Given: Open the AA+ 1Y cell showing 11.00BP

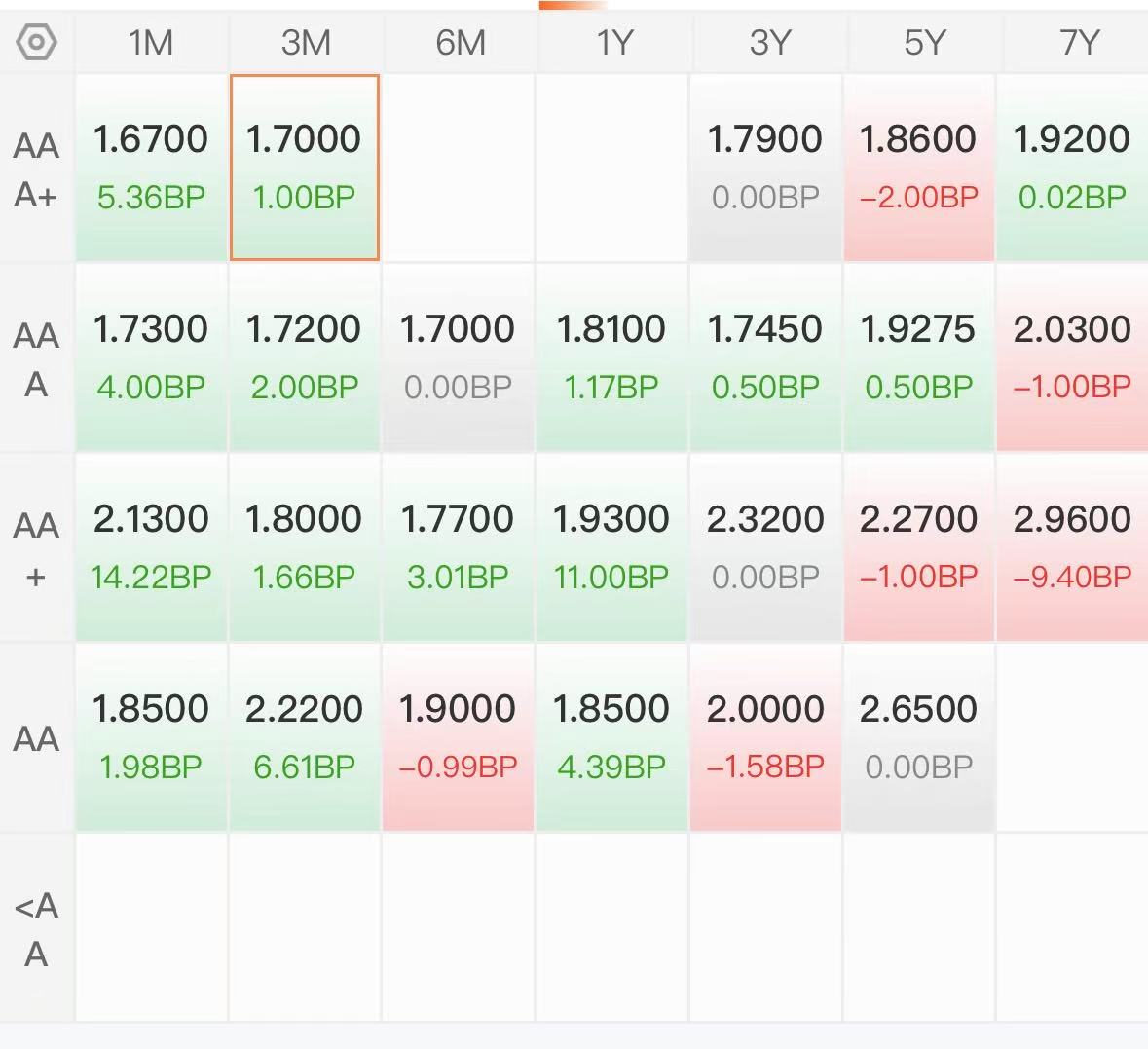Looking at the screenshot, I should tap(611, 547).
